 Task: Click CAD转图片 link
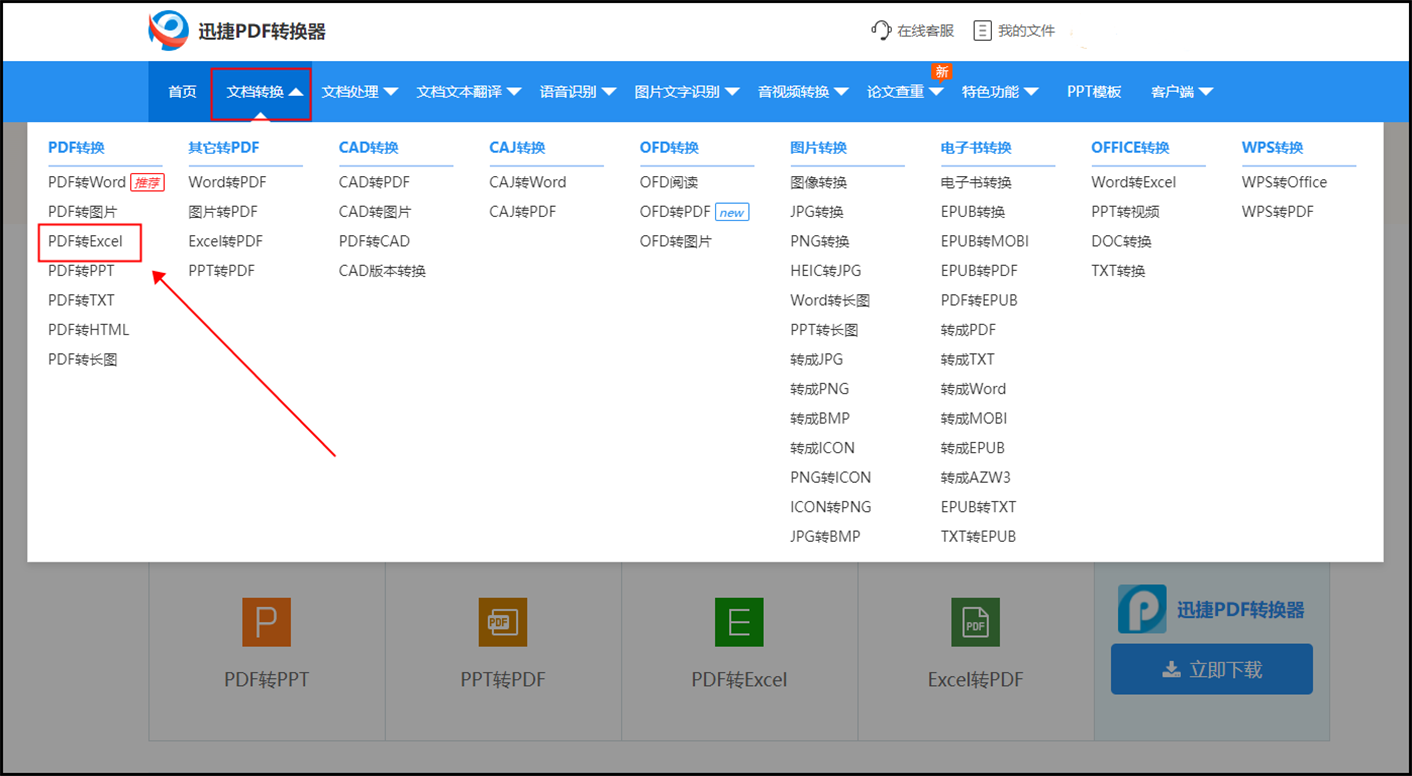point(375,212)
